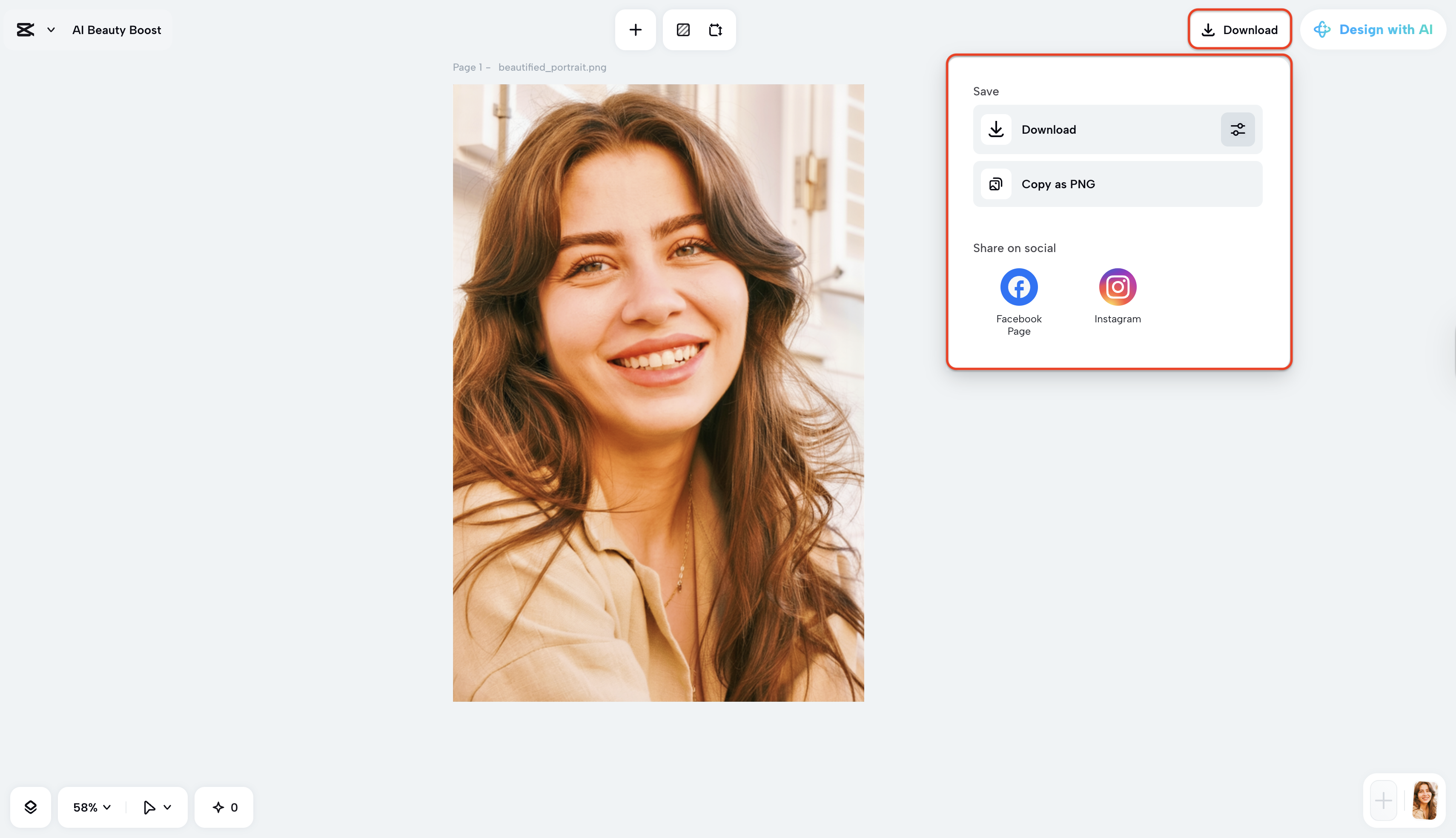Share the portrait to Facebook Page
The width and height of the screenshot is (1456, 838).
1018,286
